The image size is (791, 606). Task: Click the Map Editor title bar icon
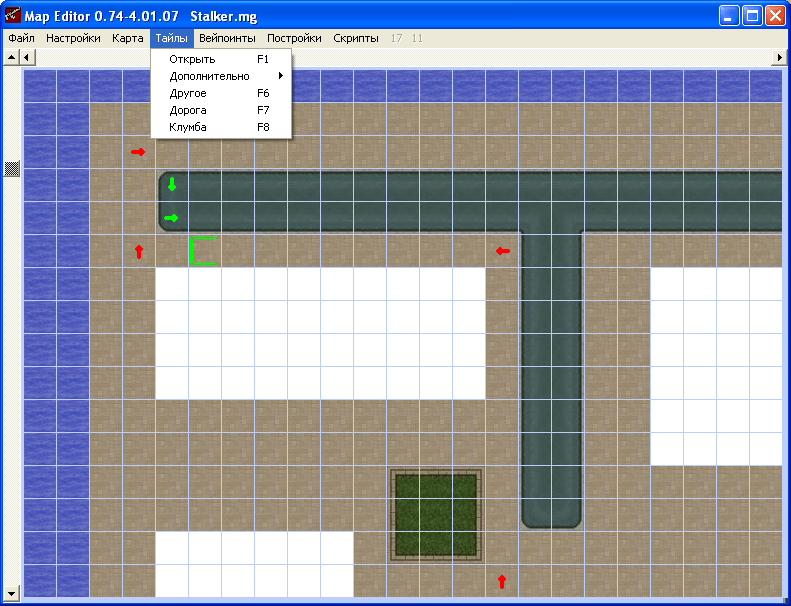(x=12, y=16)
